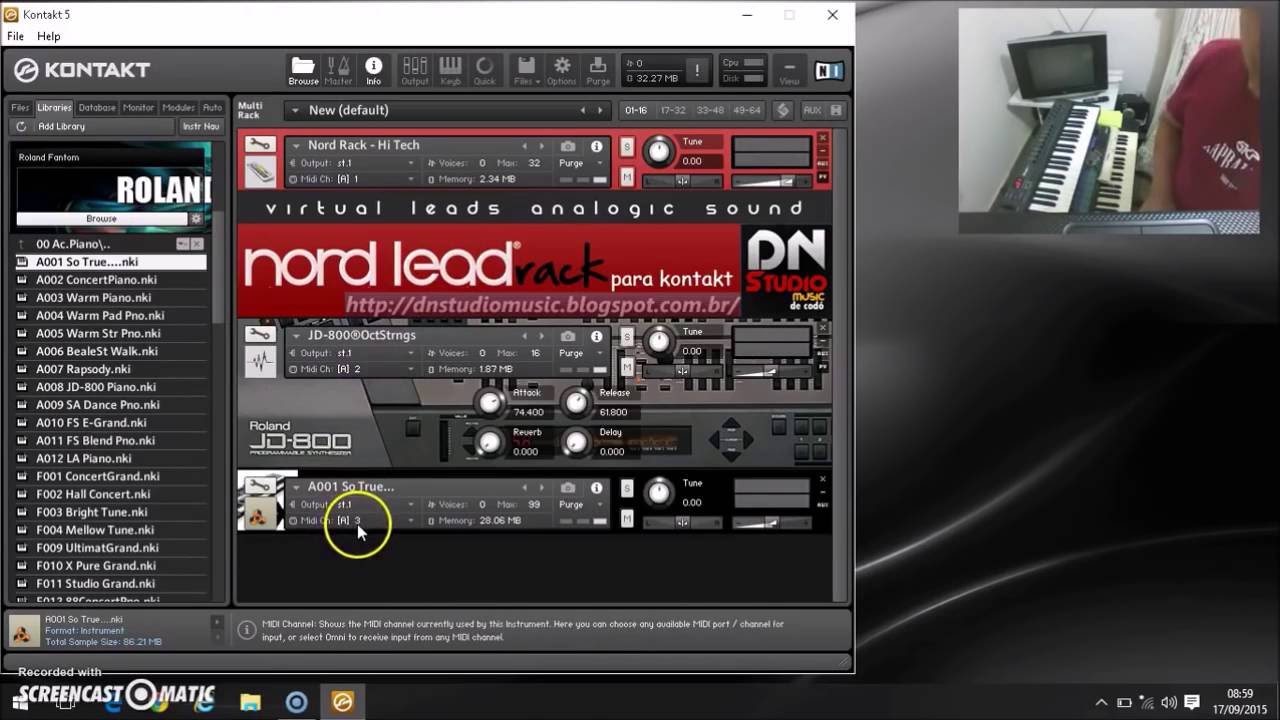Open A001 So True wrench editor
The width and height of the screenshot is (1280, 720).
click(x=260, y=486)
